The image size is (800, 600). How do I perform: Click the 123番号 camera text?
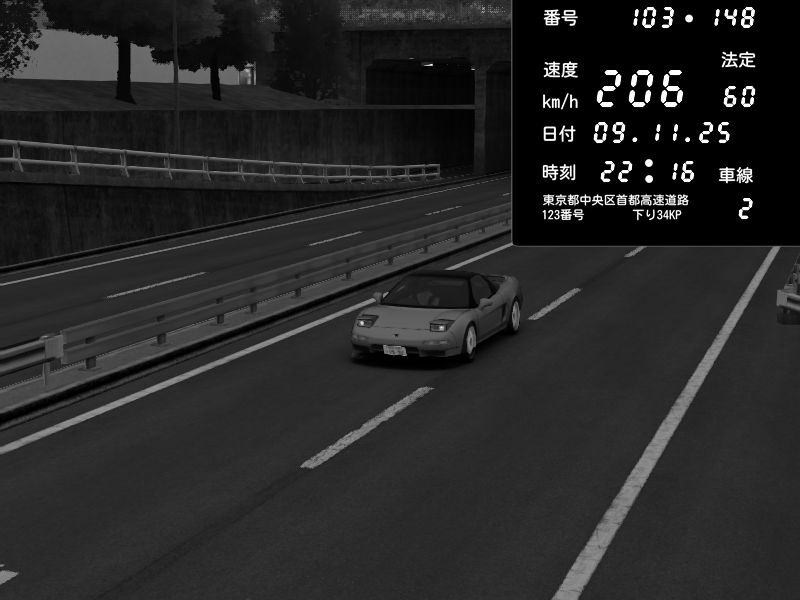(563, 215)
